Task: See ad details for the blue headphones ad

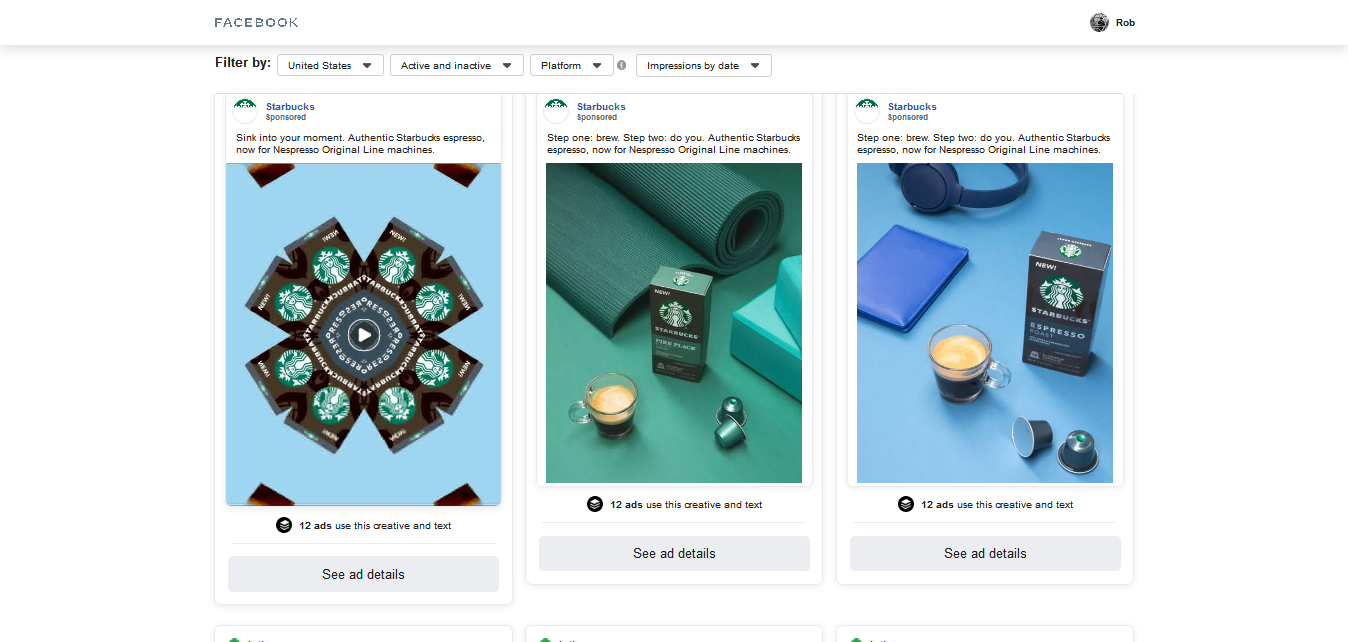Action: coord(985,553)
